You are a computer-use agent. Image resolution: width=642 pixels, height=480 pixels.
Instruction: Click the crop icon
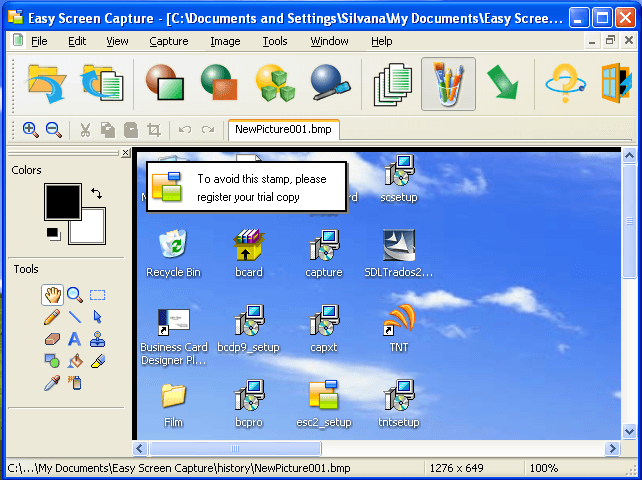(154, 130)
